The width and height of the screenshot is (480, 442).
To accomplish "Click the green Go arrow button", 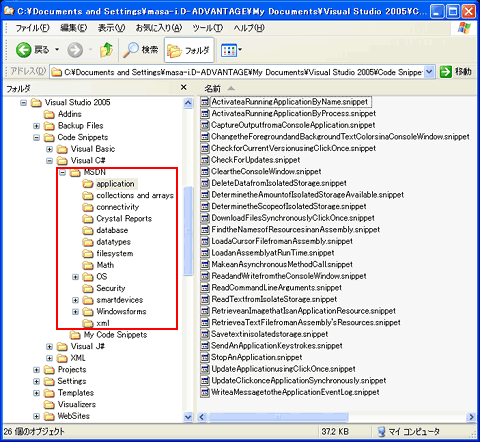I will pyautogui.click(x=446, y=72).
